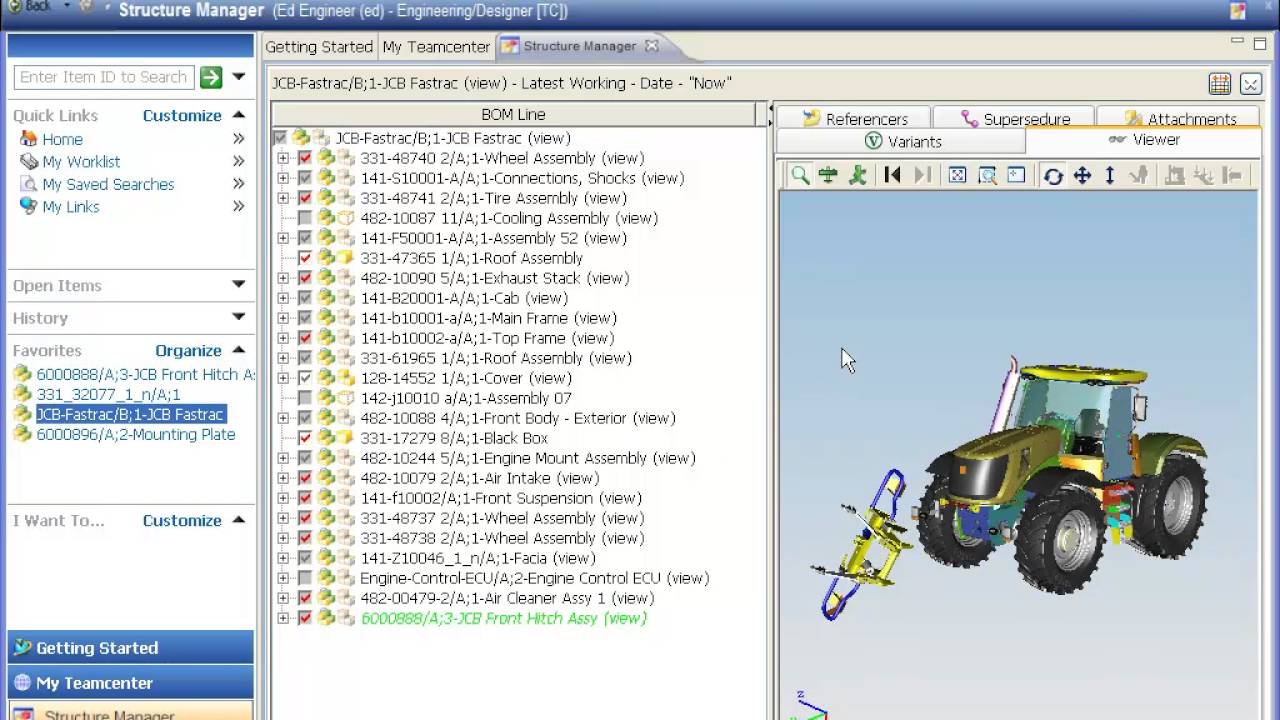Expand the Main Frame tree node
This screenshot has height=720, width=1280.
[283, 318]
